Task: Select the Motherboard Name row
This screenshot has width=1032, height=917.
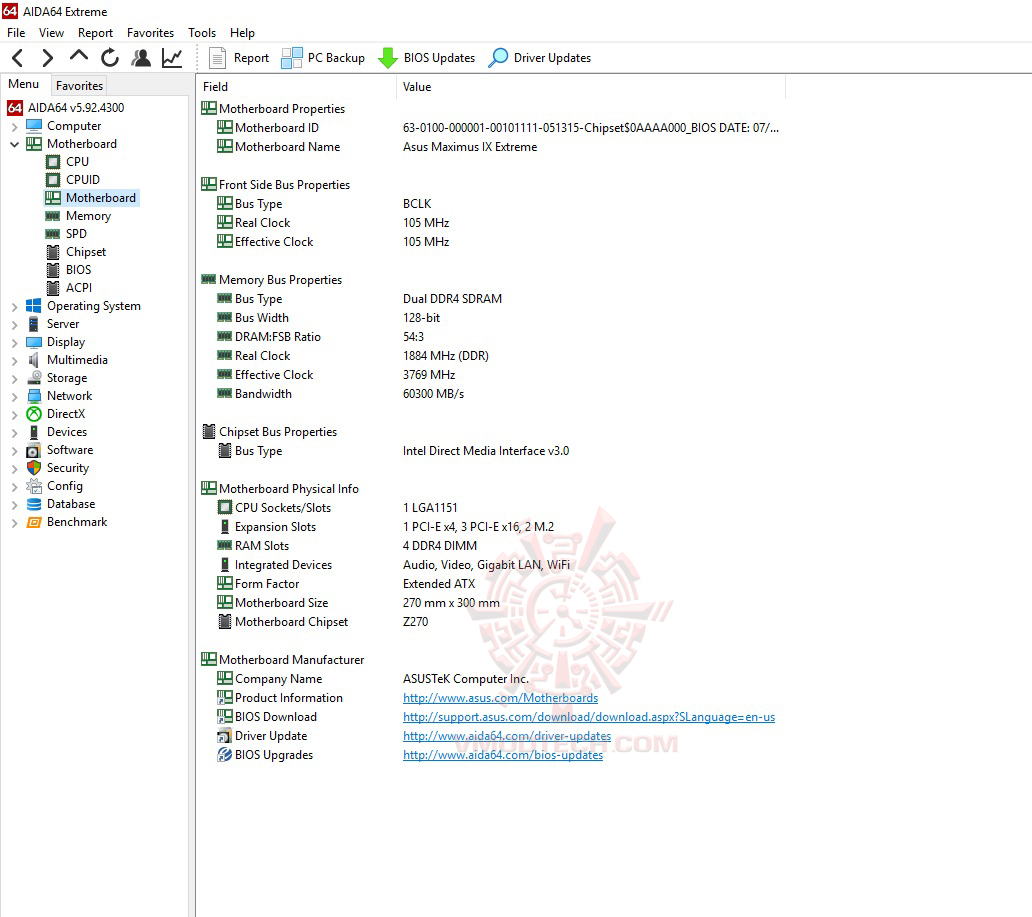Action: click(490, 147)
